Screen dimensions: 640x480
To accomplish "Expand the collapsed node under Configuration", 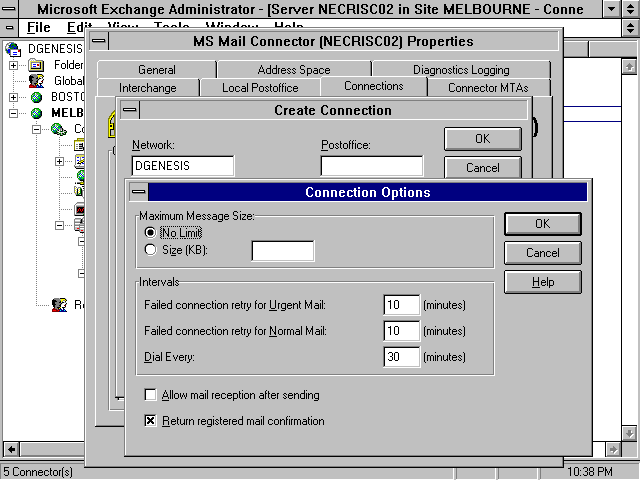I will pyautogui.click(x=59, y=161).
